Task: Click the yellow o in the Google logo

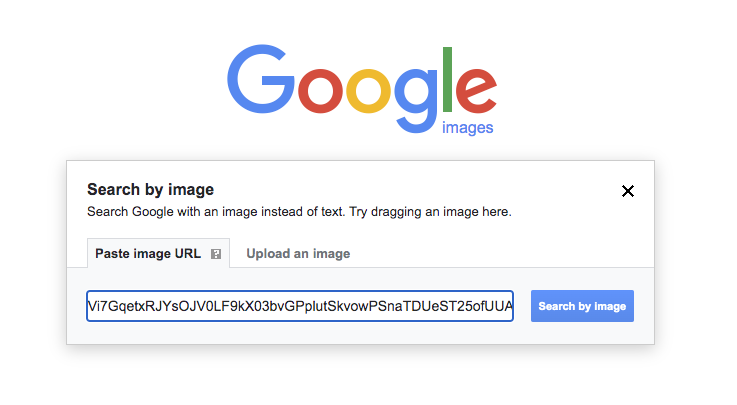Action: click(x=368, y=91)
